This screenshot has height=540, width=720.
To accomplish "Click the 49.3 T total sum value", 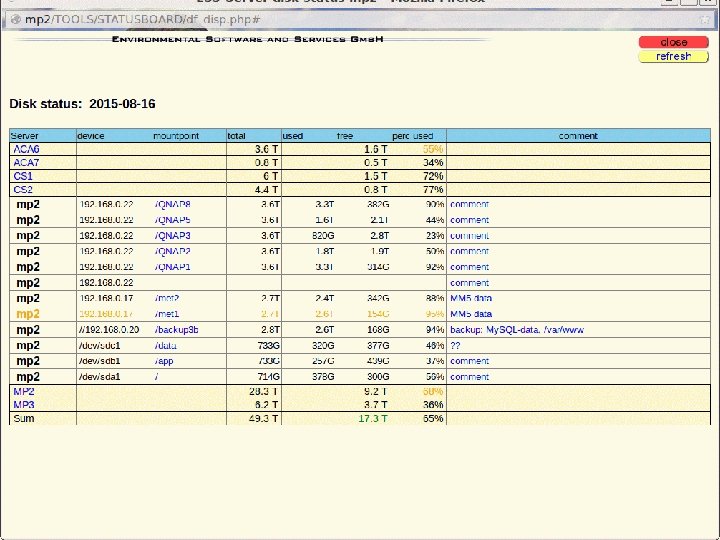I will [263, 418].
